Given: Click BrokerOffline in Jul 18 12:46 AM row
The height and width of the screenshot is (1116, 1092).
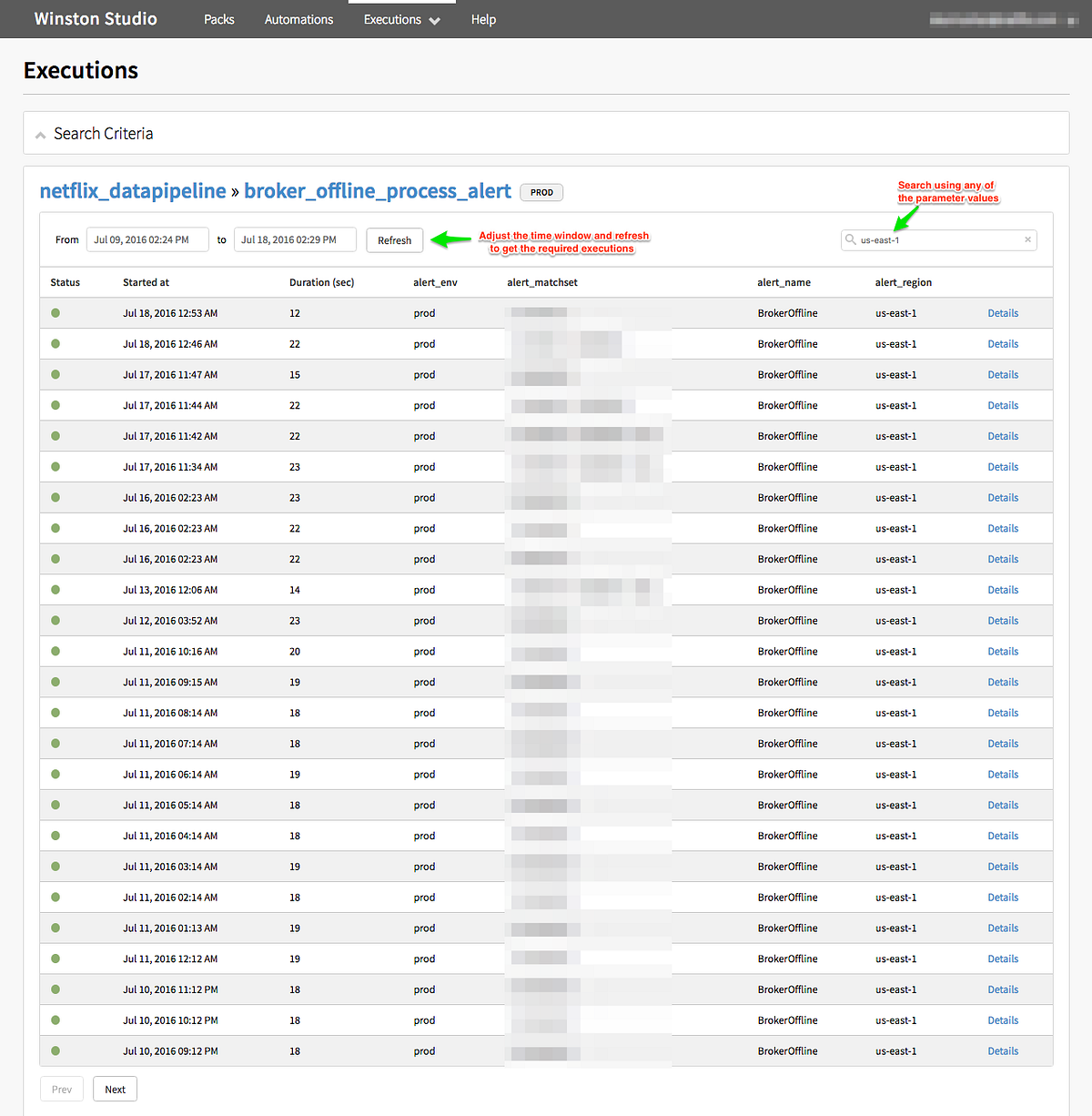Looking at the screenshot, I should (787, 344).
